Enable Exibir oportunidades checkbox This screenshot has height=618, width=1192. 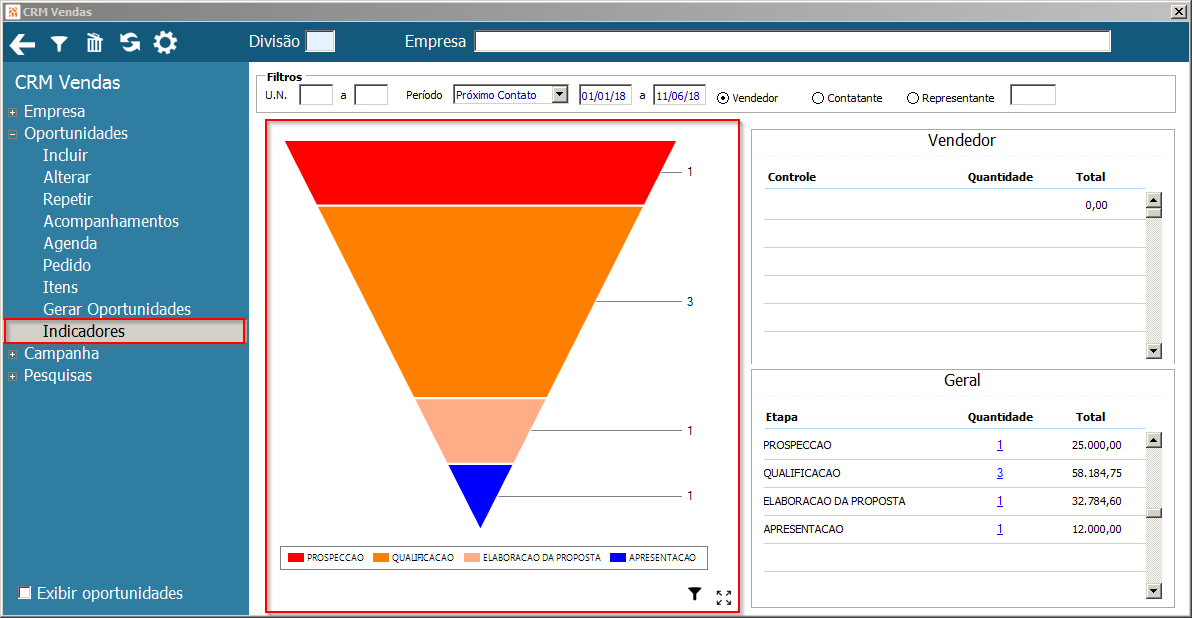point(25,593)
